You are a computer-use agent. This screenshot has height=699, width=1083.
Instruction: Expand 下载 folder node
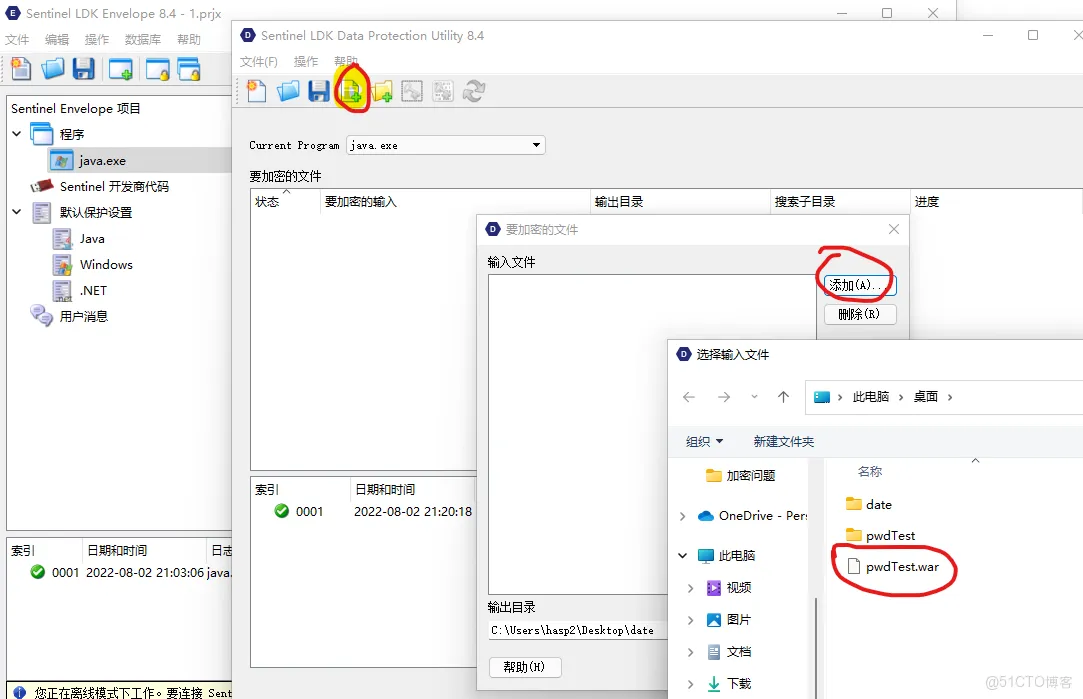pos(691,684)
